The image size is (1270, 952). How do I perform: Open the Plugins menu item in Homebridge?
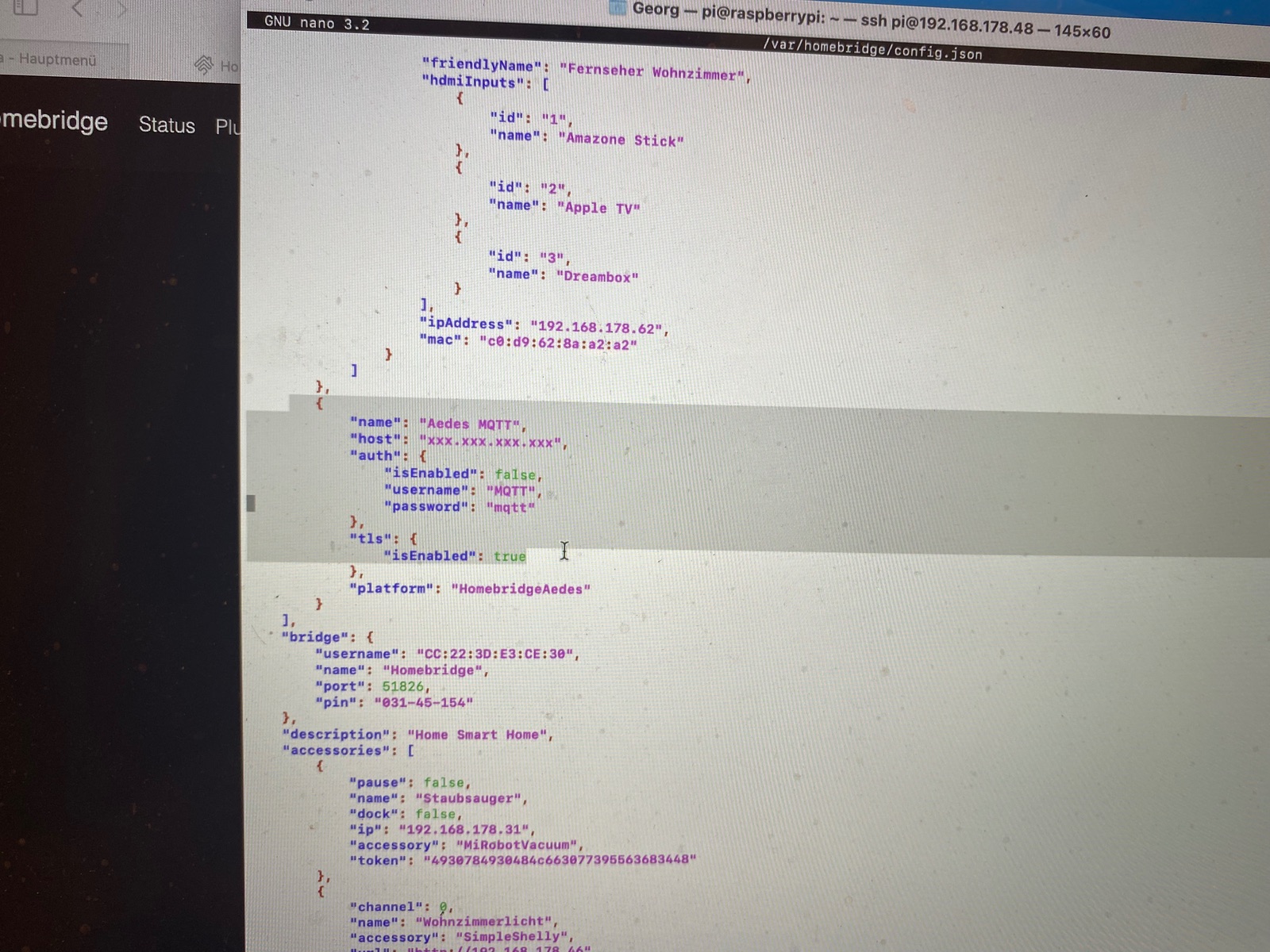click(x=228, y=127)
